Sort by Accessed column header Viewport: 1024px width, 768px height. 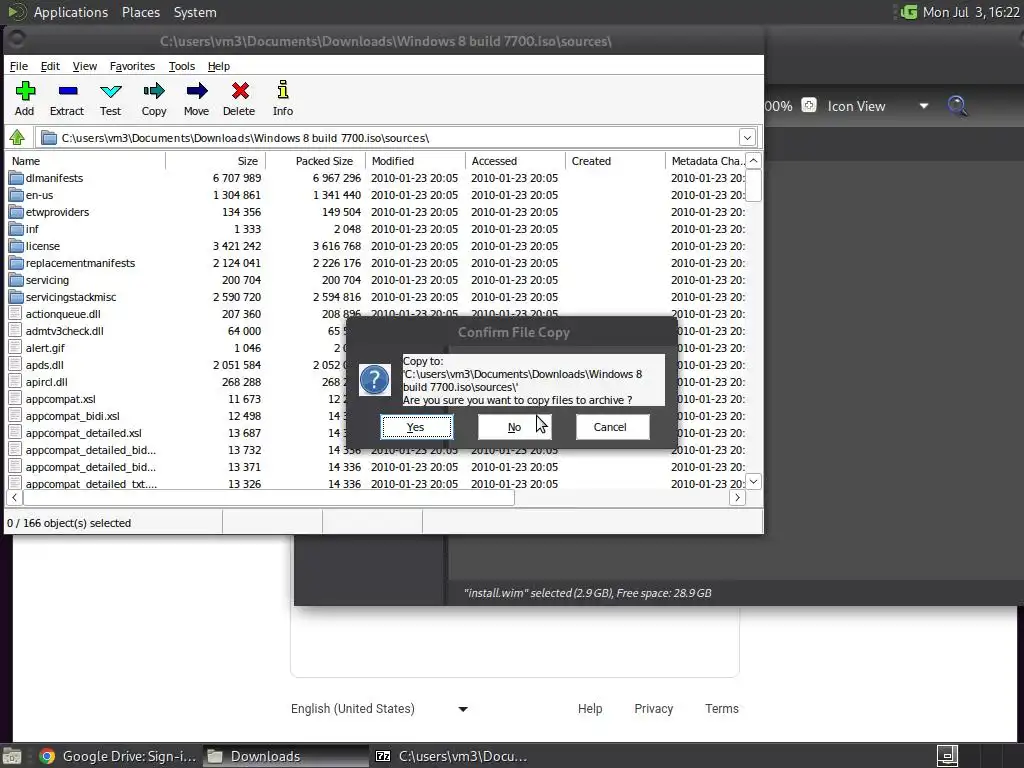[515, 161]
